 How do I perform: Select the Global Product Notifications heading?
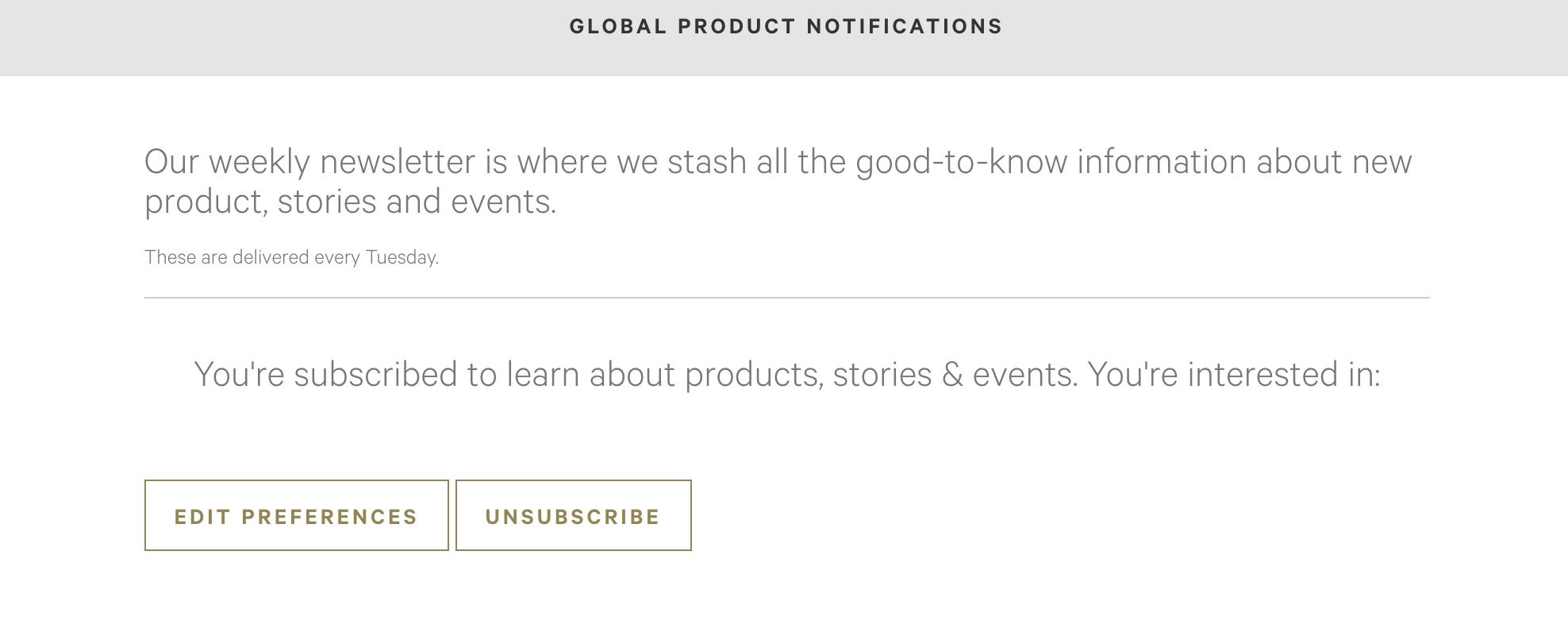click(786, 26)
